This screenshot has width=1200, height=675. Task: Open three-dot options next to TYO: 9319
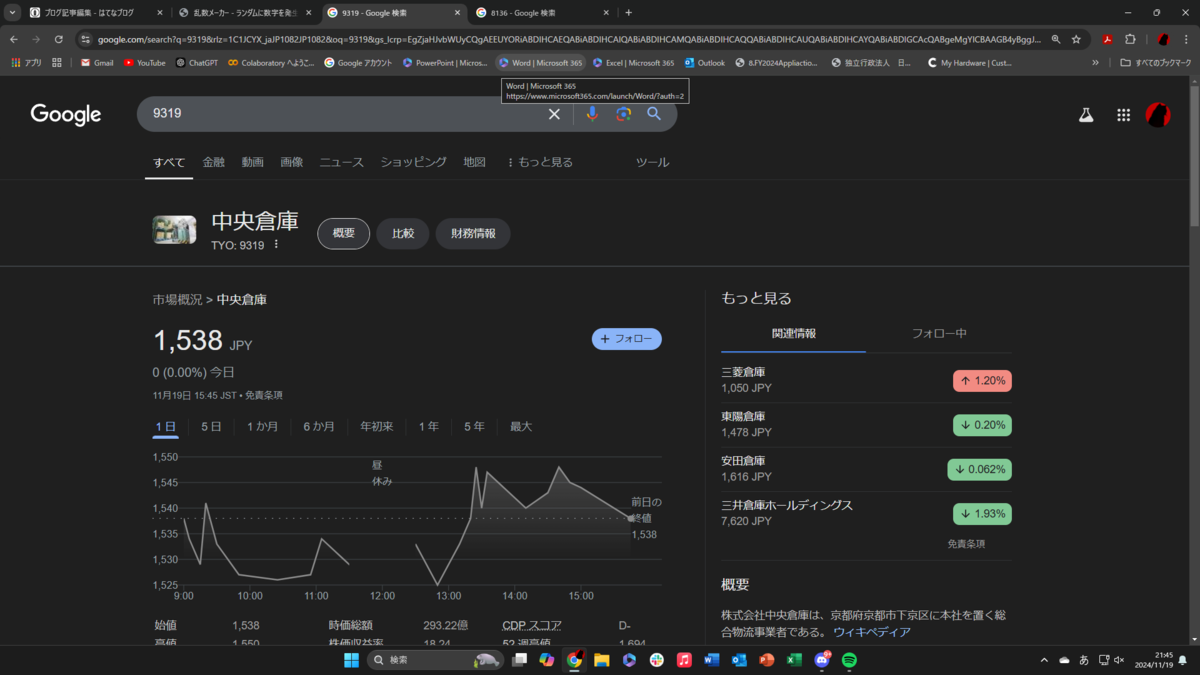(277, 245)
